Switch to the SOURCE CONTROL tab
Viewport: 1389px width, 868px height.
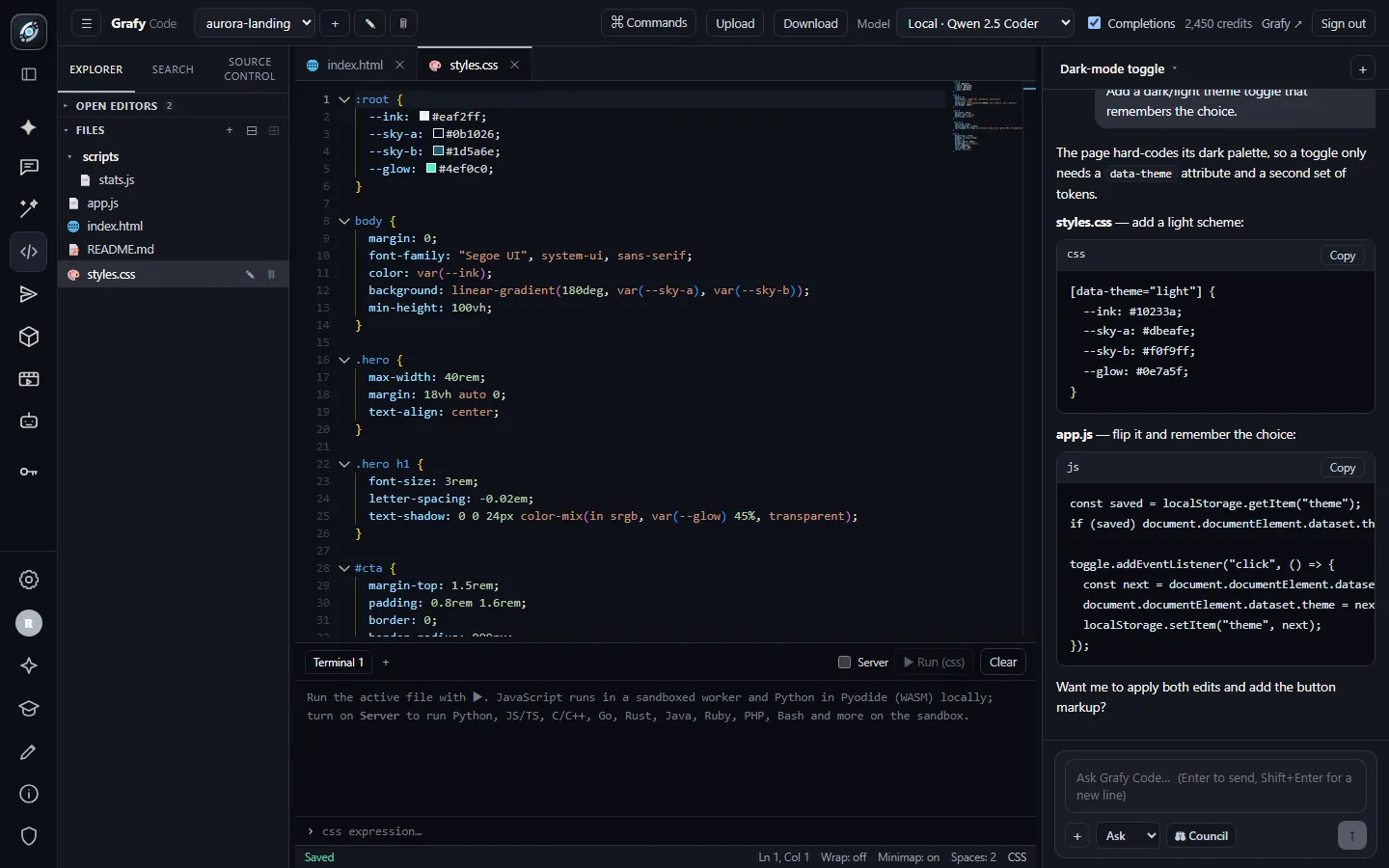tap(250, 69)
